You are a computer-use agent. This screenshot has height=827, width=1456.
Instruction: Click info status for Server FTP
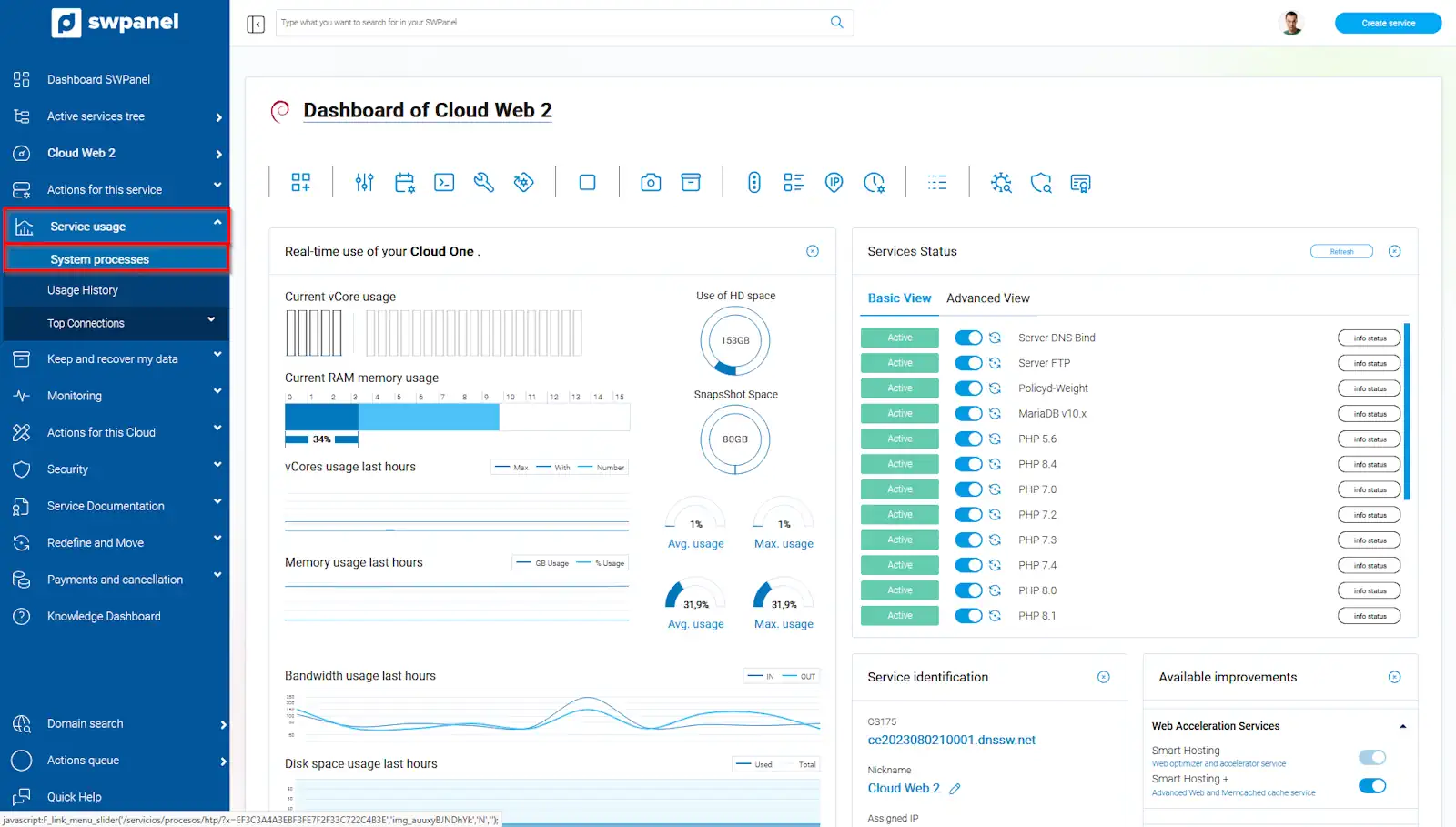[x=1370, y=363]
